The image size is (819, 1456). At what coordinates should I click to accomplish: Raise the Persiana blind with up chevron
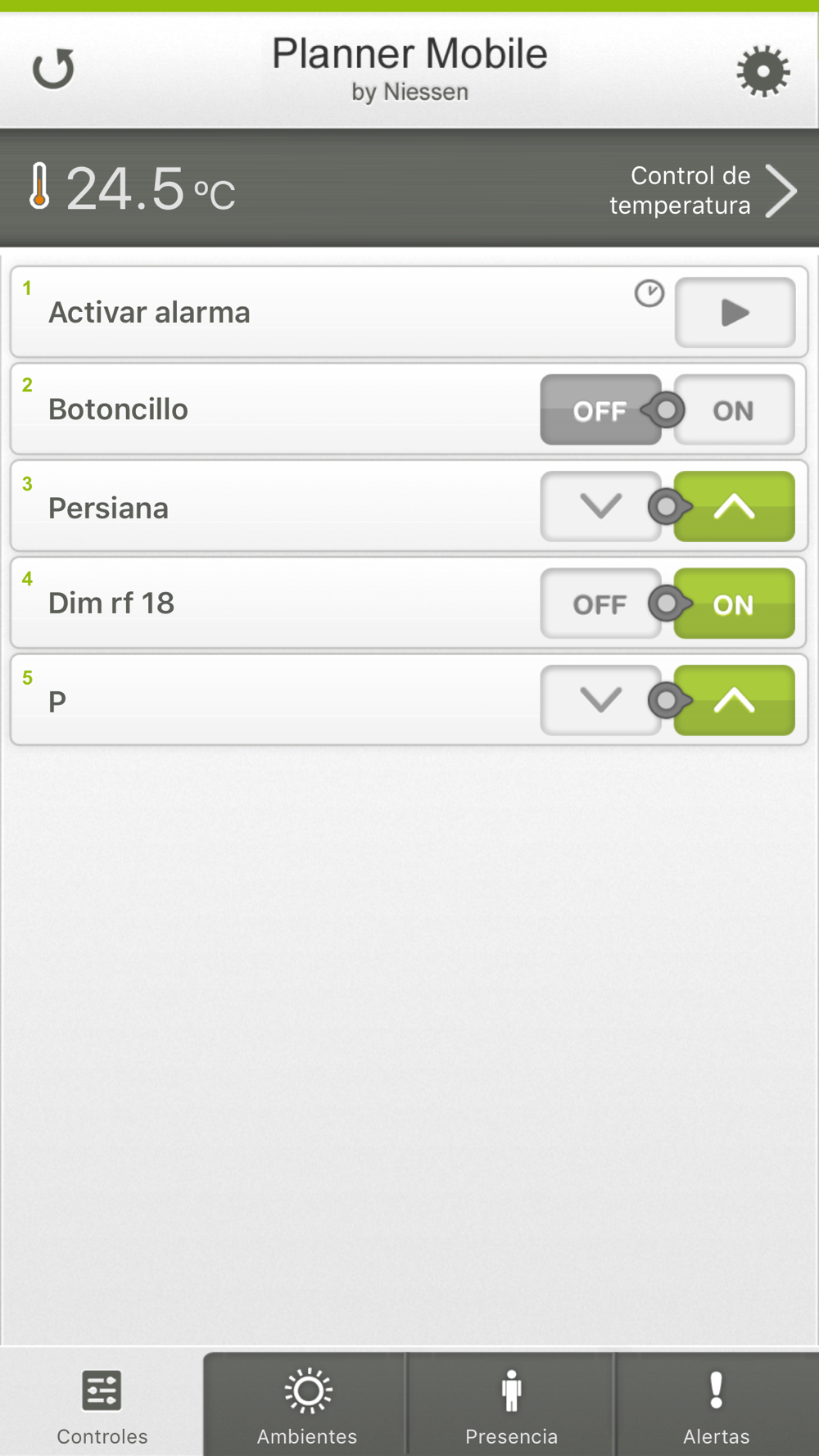coord(735,506)
